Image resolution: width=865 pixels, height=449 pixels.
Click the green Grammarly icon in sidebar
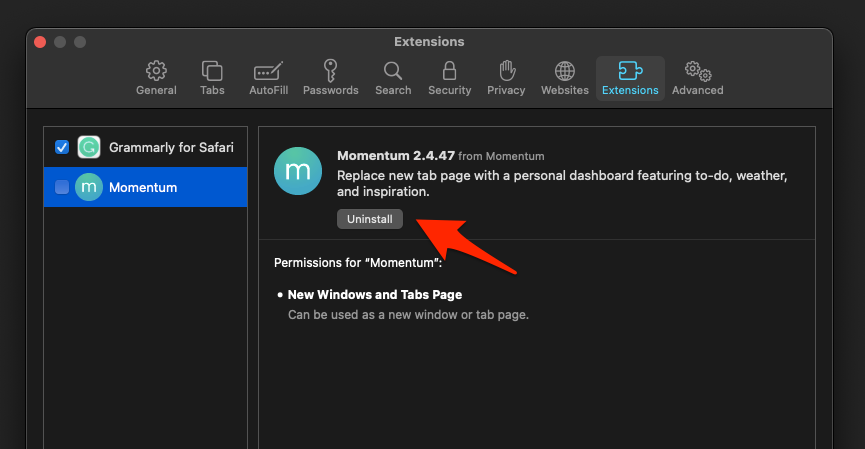point(90,147)
